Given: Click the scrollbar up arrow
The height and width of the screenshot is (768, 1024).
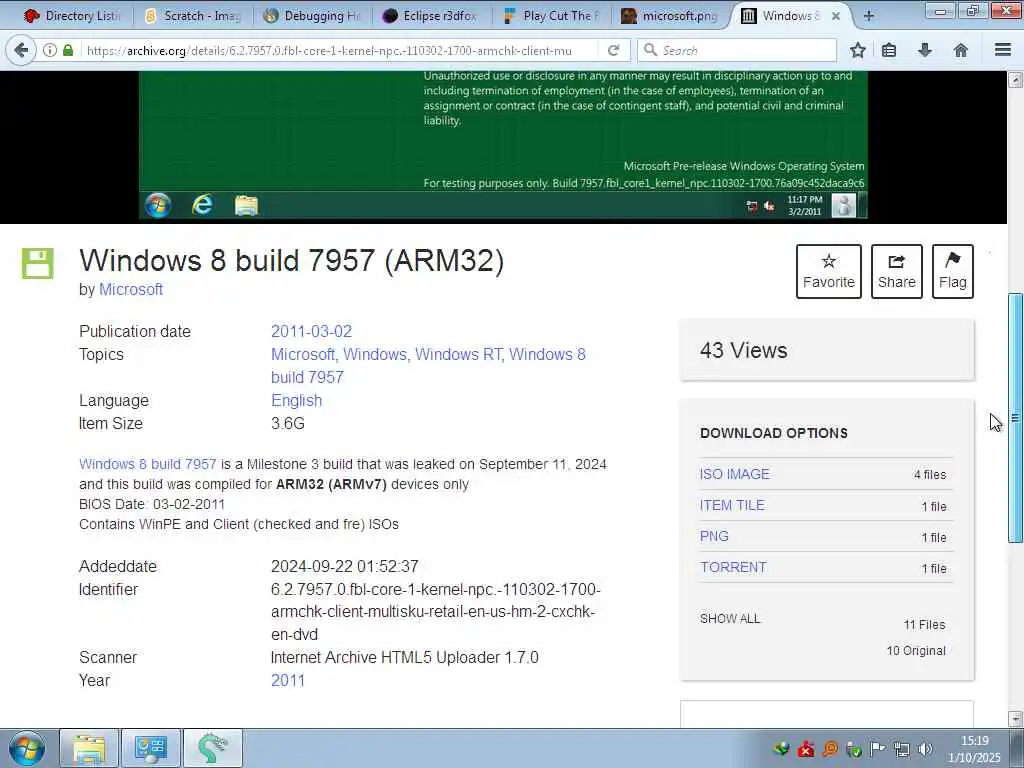Looking at the screenshot, I should click(1015, 80).
